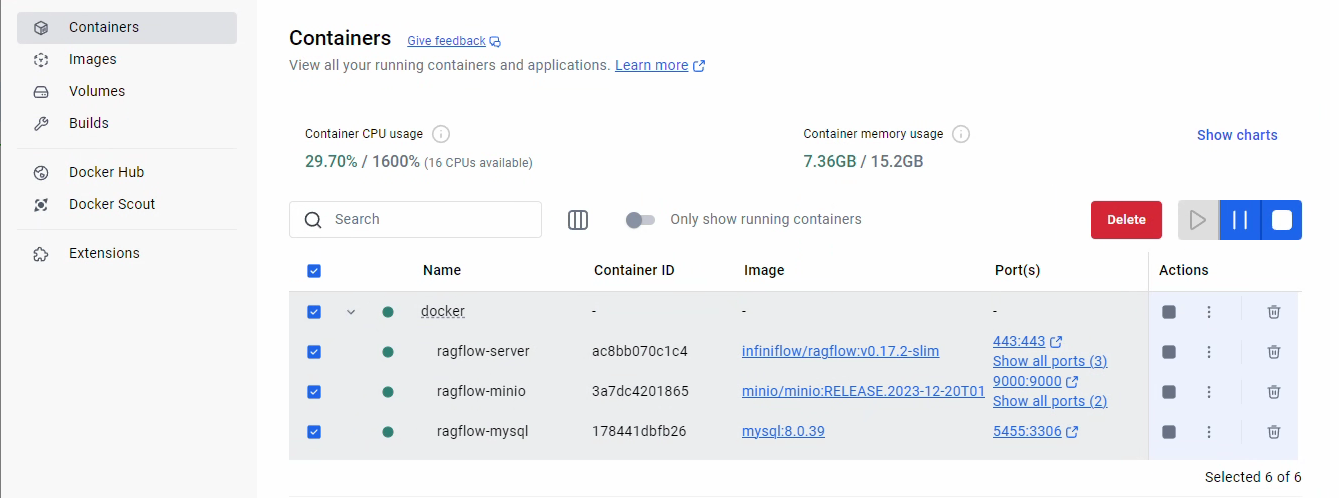The width and height of the screenshot is (1339, 498).
Task: Open the column display settings icon
Action: pos(578,220)
